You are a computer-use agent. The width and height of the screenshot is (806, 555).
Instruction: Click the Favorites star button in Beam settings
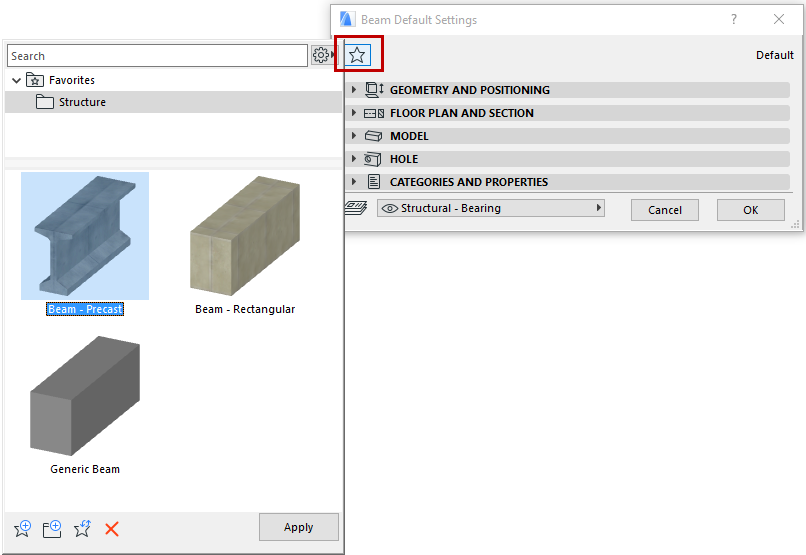click(x=357, y=54)
